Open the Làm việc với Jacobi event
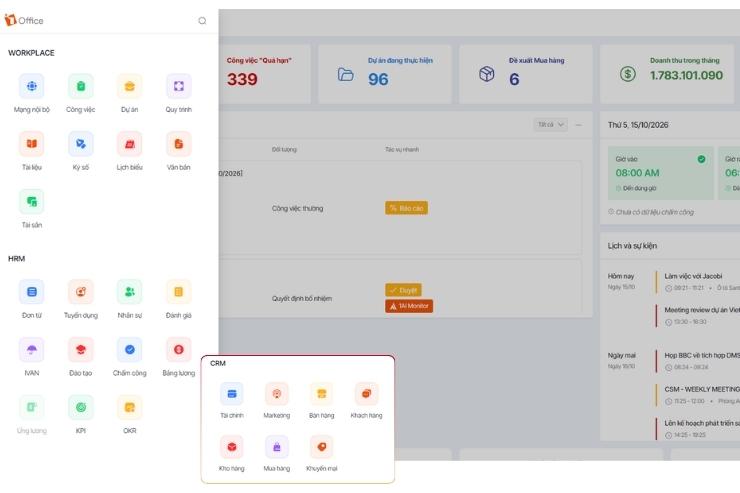The height and width of the screenshot is (493, 740). [698, 282]
